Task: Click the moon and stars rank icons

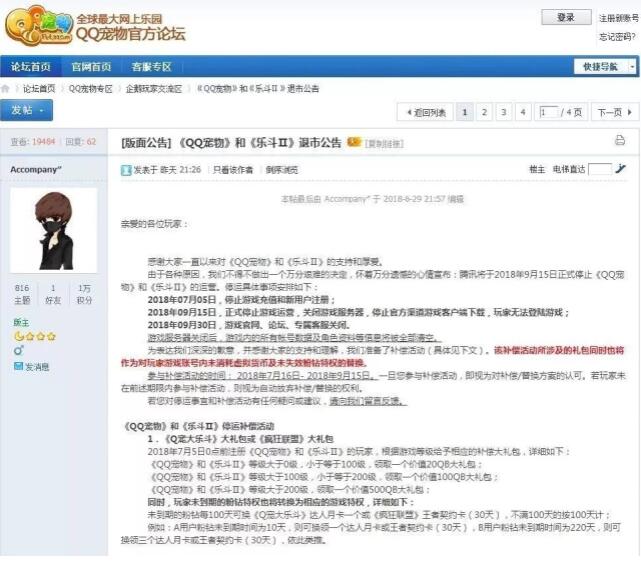Action: pos(35,336)
